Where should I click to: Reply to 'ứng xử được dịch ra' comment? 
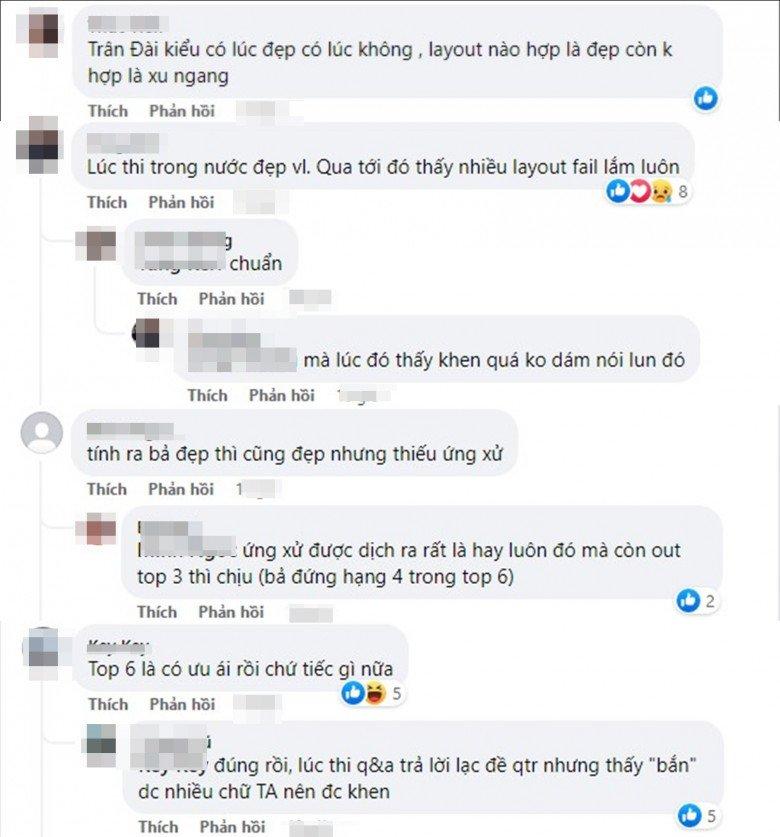point(231,612)
